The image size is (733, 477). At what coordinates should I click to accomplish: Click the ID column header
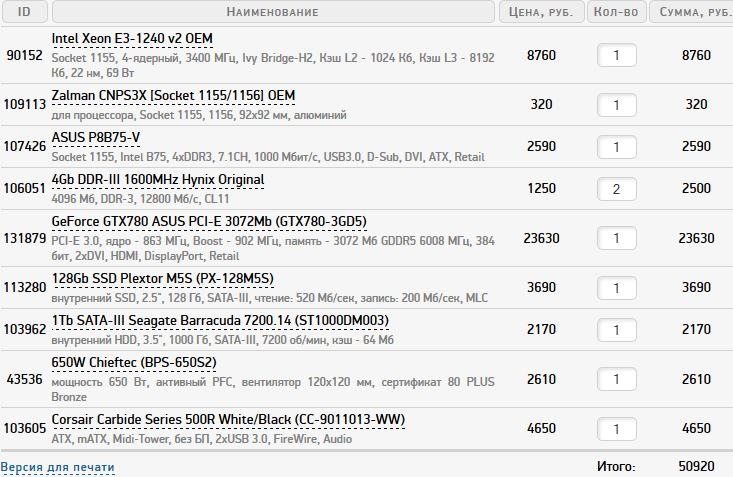24,12
